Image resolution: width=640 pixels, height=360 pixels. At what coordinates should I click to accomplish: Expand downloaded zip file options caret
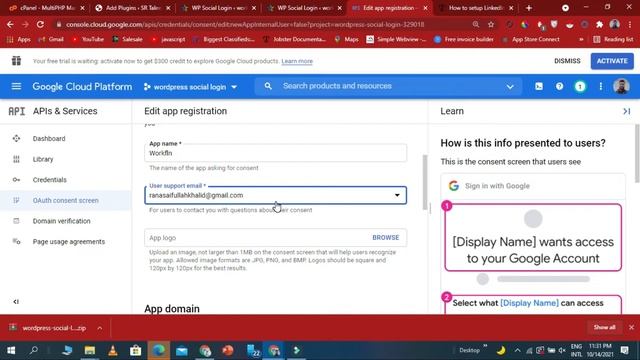pos(100,328)
